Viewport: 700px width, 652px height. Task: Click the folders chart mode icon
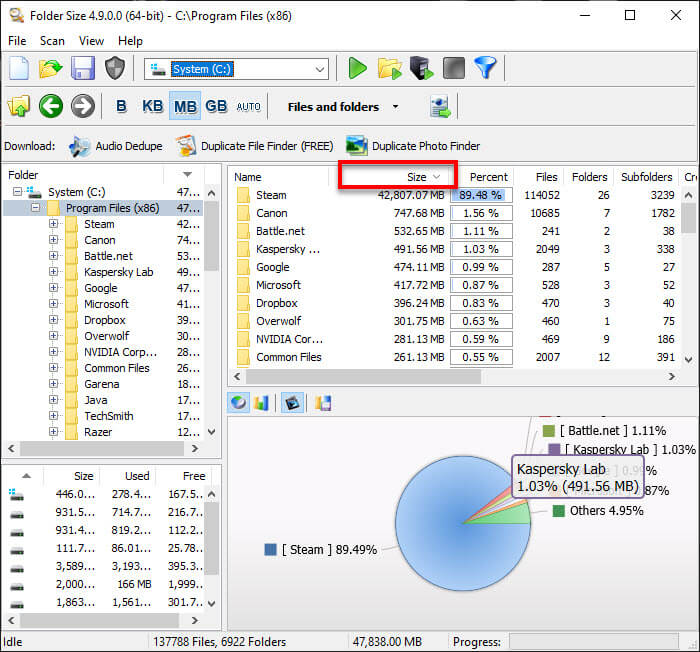click(x=323, y=403)
